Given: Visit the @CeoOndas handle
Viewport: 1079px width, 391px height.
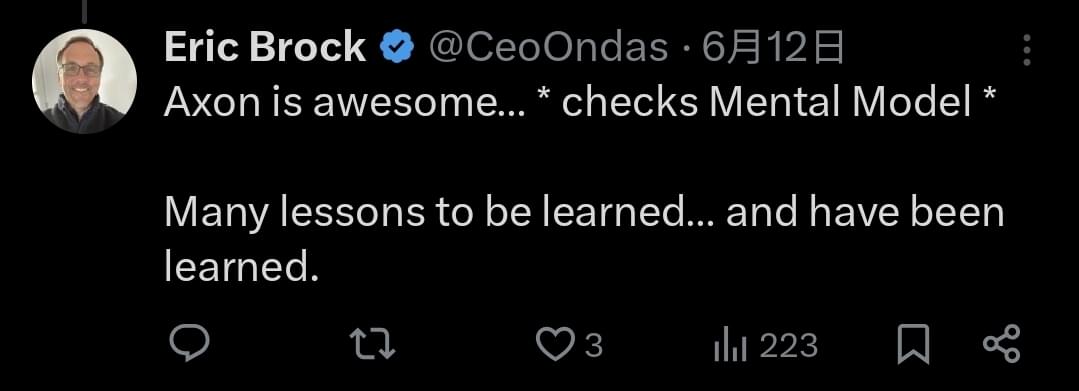Looking at the screenshot, I should (x=548, y=48).
